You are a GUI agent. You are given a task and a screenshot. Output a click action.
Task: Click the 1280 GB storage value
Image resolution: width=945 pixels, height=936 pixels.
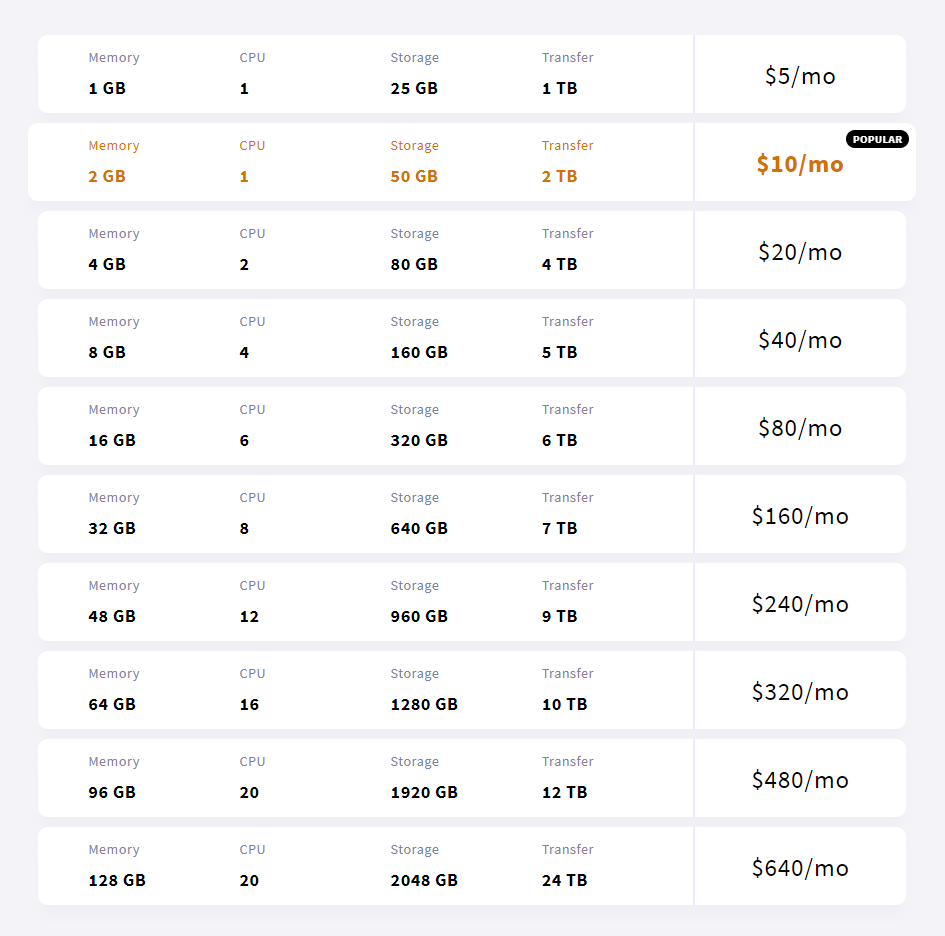[424, 705]
